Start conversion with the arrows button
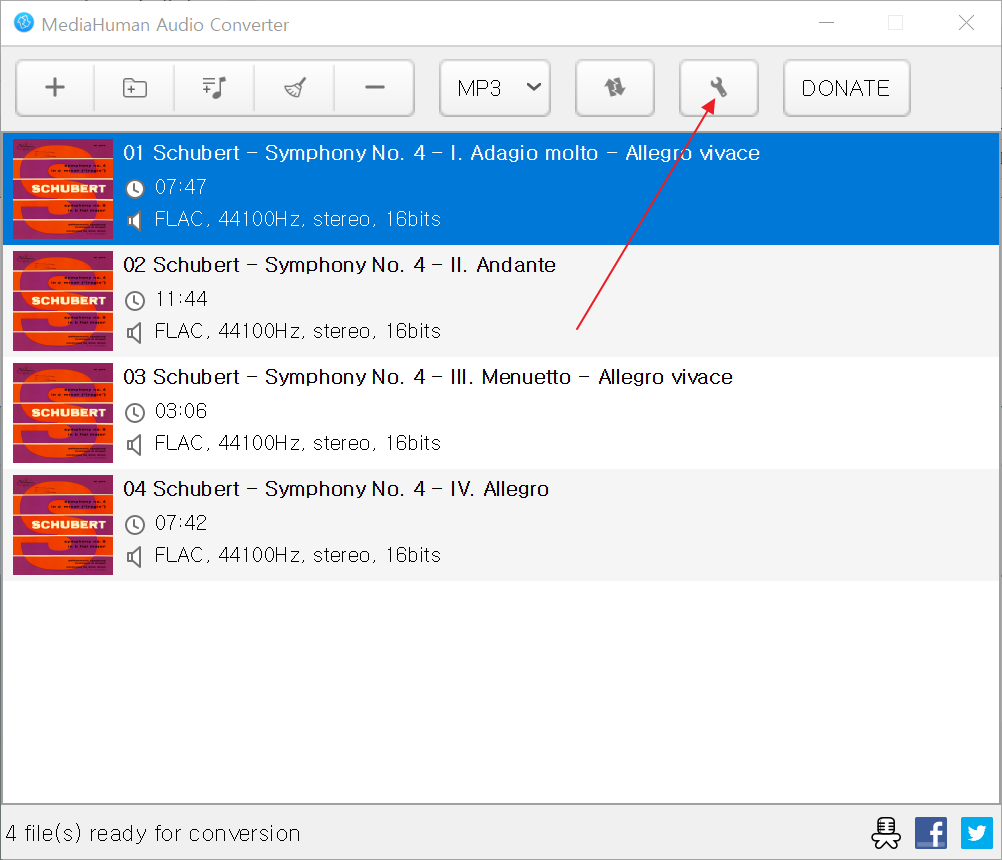This screenshot has width=1002, height=860. [615, 88]
